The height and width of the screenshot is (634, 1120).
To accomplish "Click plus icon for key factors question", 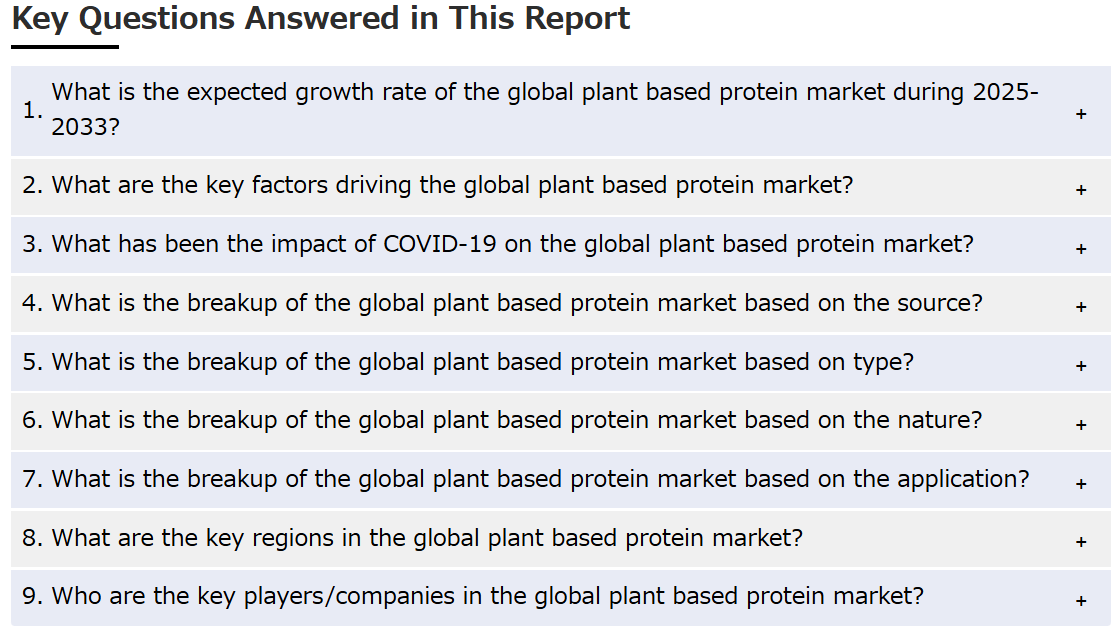I will click(x=1081, y=190).
